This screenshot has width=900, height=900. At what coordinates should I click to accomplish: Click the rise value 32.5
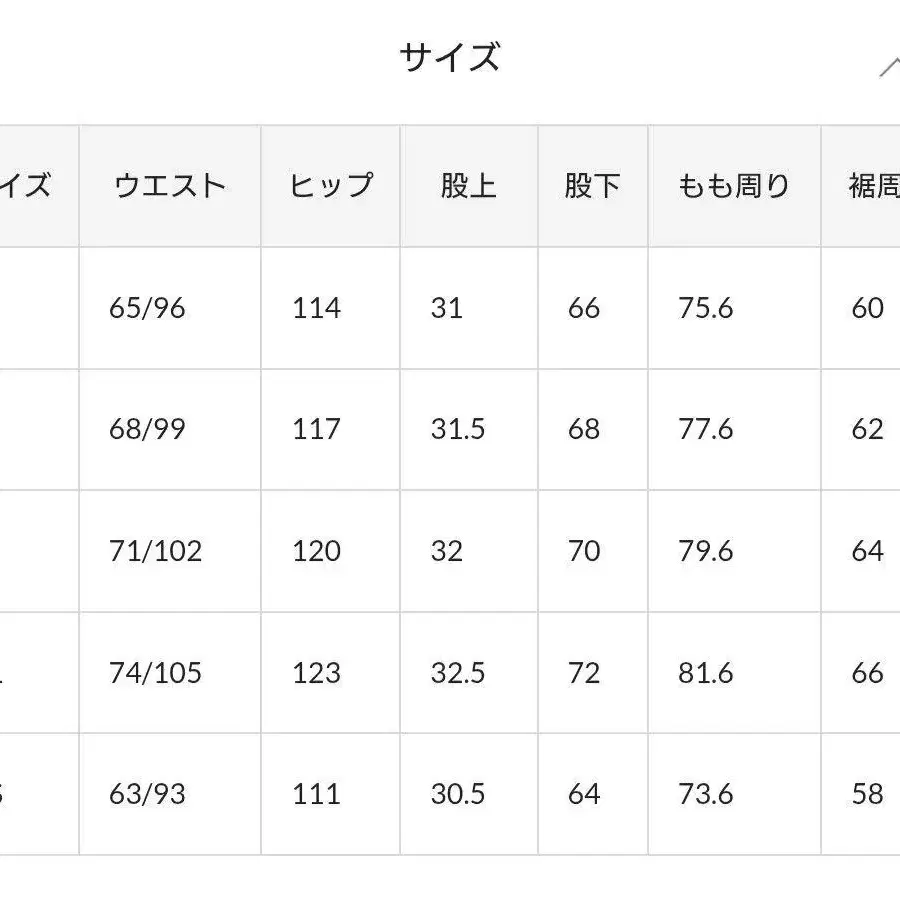(x=458, y=673)
